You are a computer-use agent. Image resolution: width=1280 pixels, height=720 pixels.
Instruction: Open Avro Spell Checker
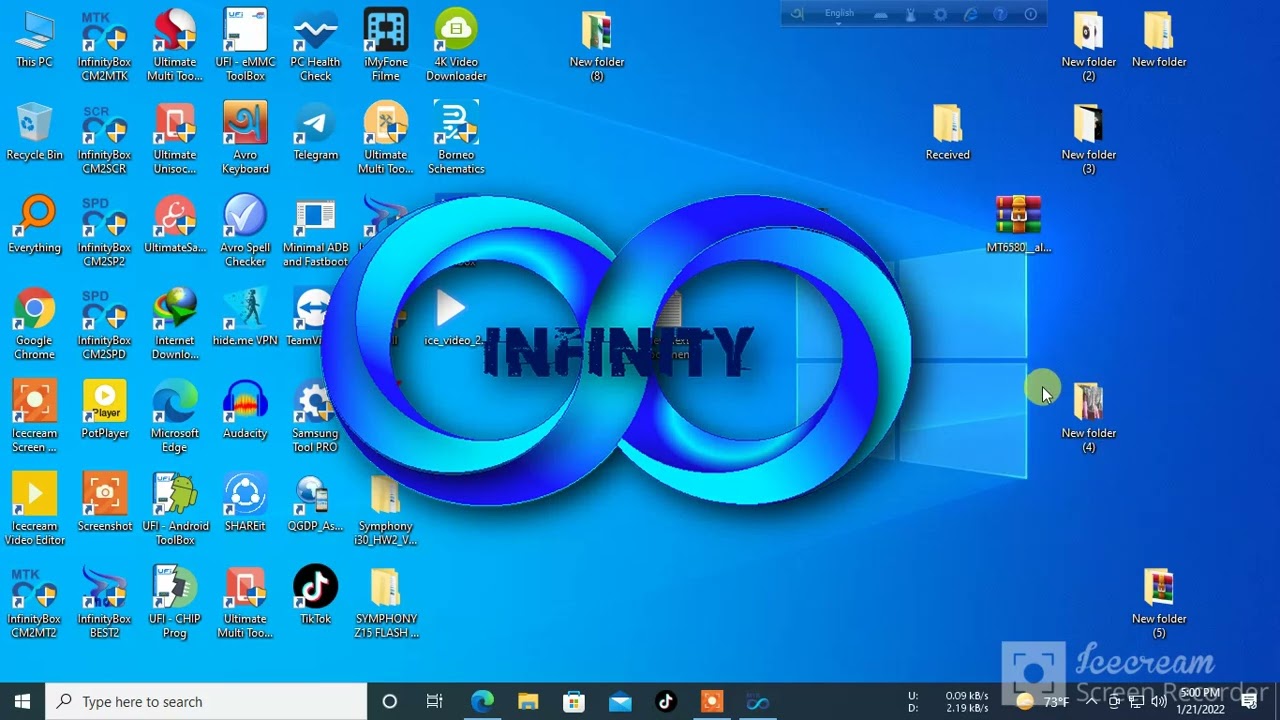point(245,232)
